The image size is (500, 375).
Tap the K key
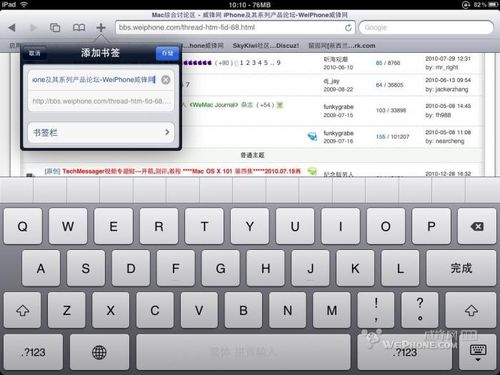[x=355, y=268]
